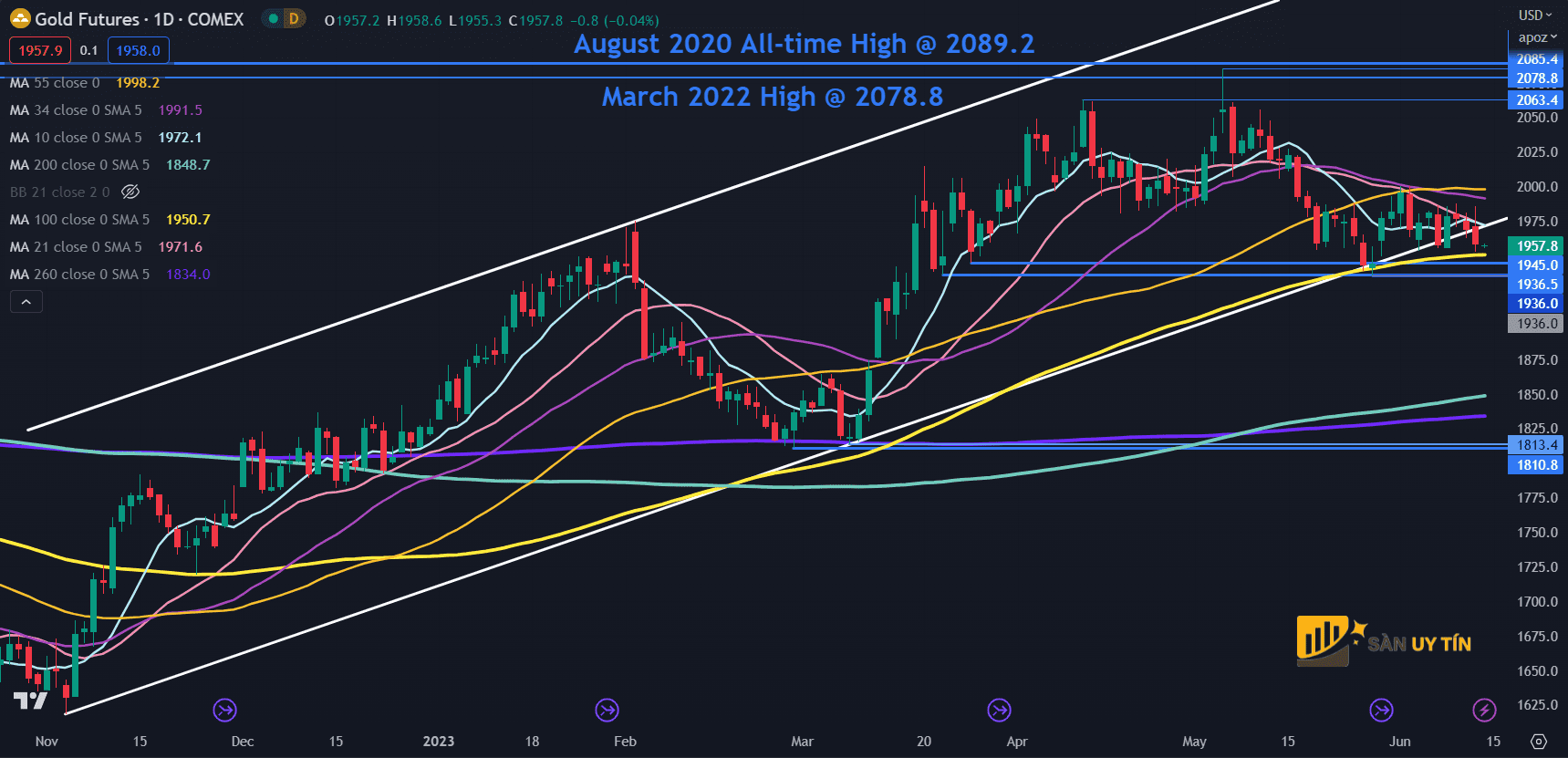Viewport: 1568px width, 758px height.
Task: Click the 0.1 spread value
Action: click(x=88, y=50)
